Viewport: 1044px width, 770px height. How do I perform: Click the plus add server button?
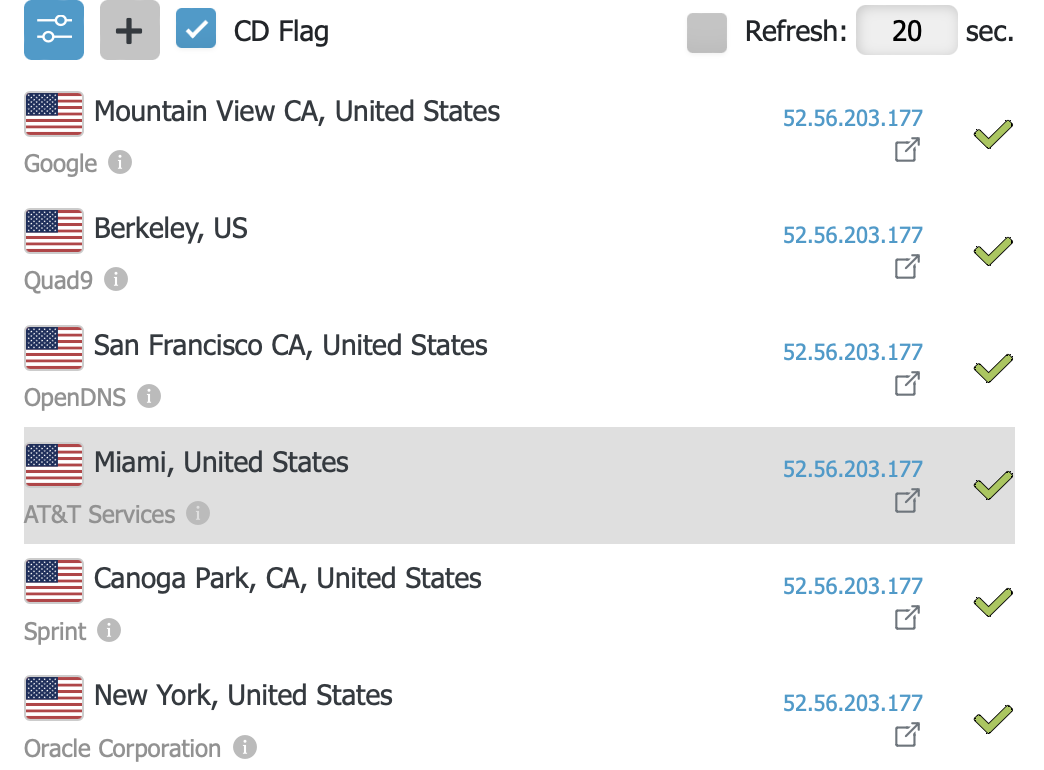coord(130,30)
